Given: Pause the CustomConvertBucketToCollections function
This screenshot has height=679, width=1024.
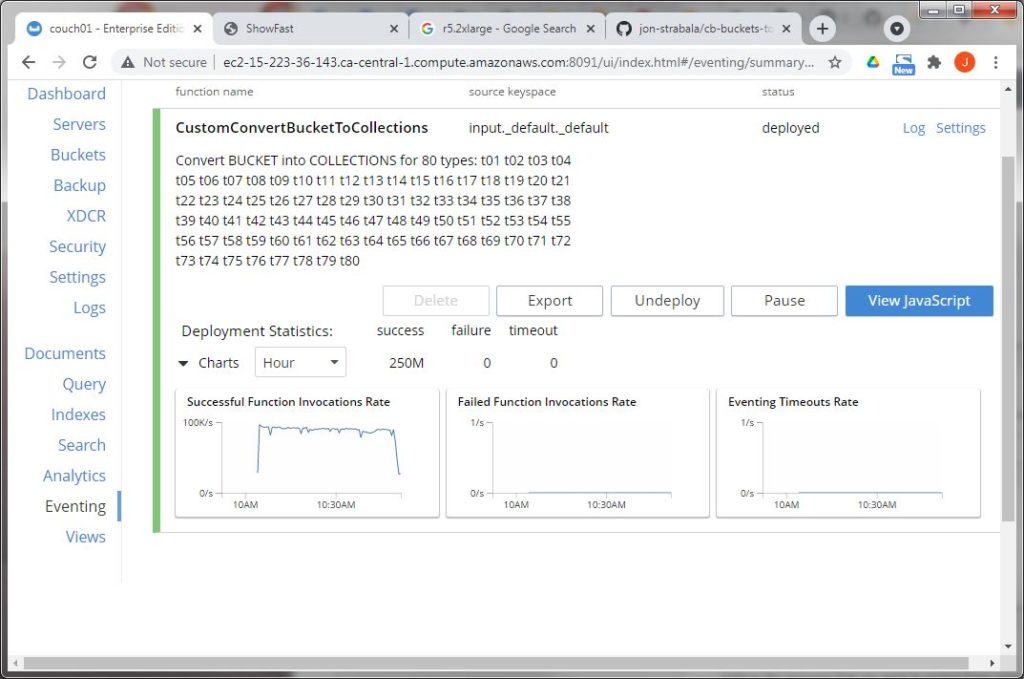Looking at the screenshot, I should [x=784, y=300].
